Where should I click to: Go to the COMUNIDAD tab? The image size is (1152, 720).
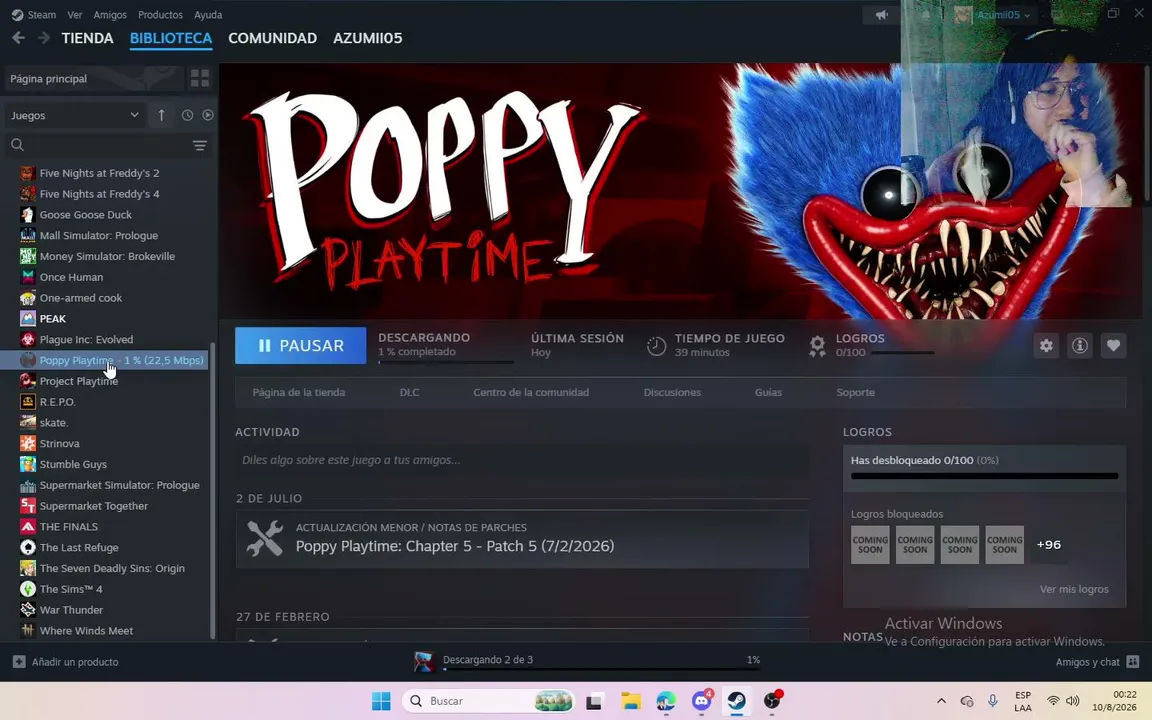[x=273, y=38]
